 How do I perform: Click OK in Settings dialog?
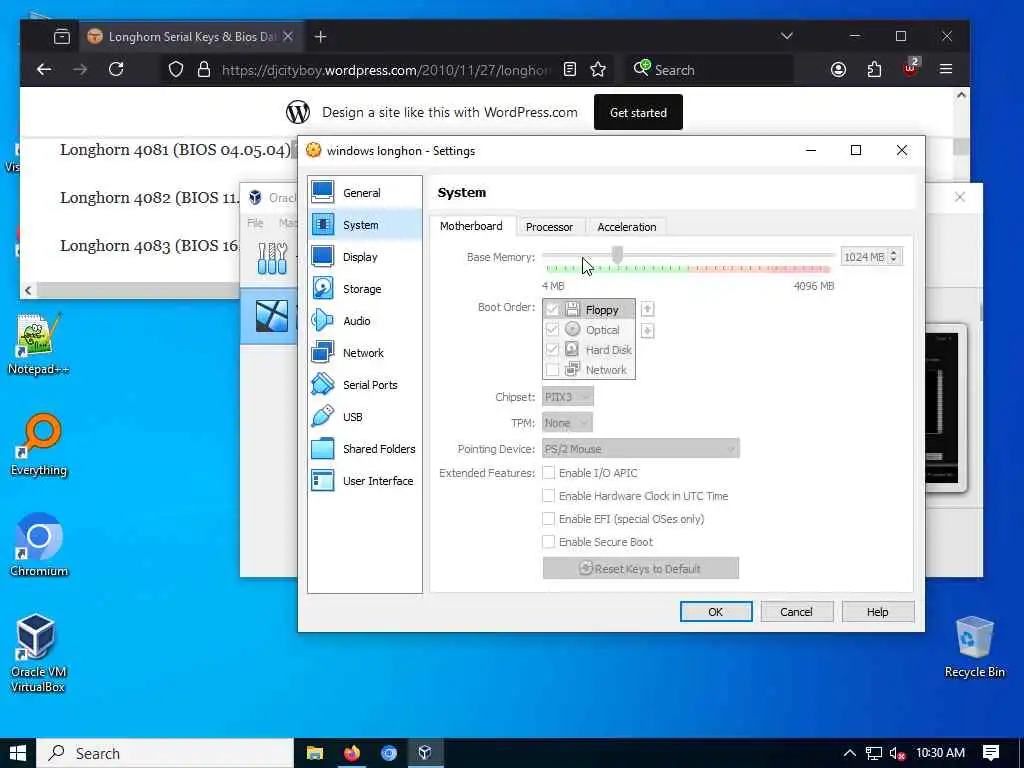point(716,611)
